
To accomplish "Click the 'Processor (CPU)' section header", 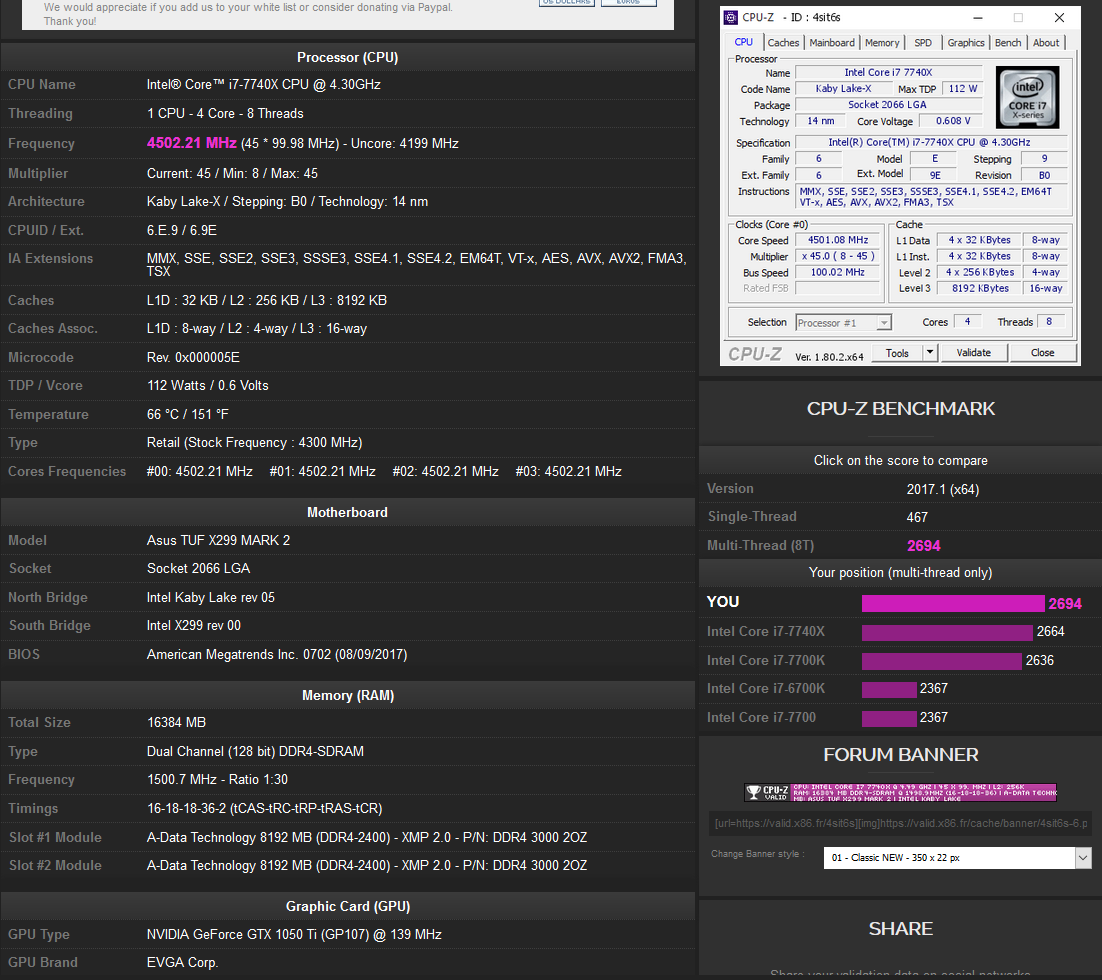I will (348, 57).
